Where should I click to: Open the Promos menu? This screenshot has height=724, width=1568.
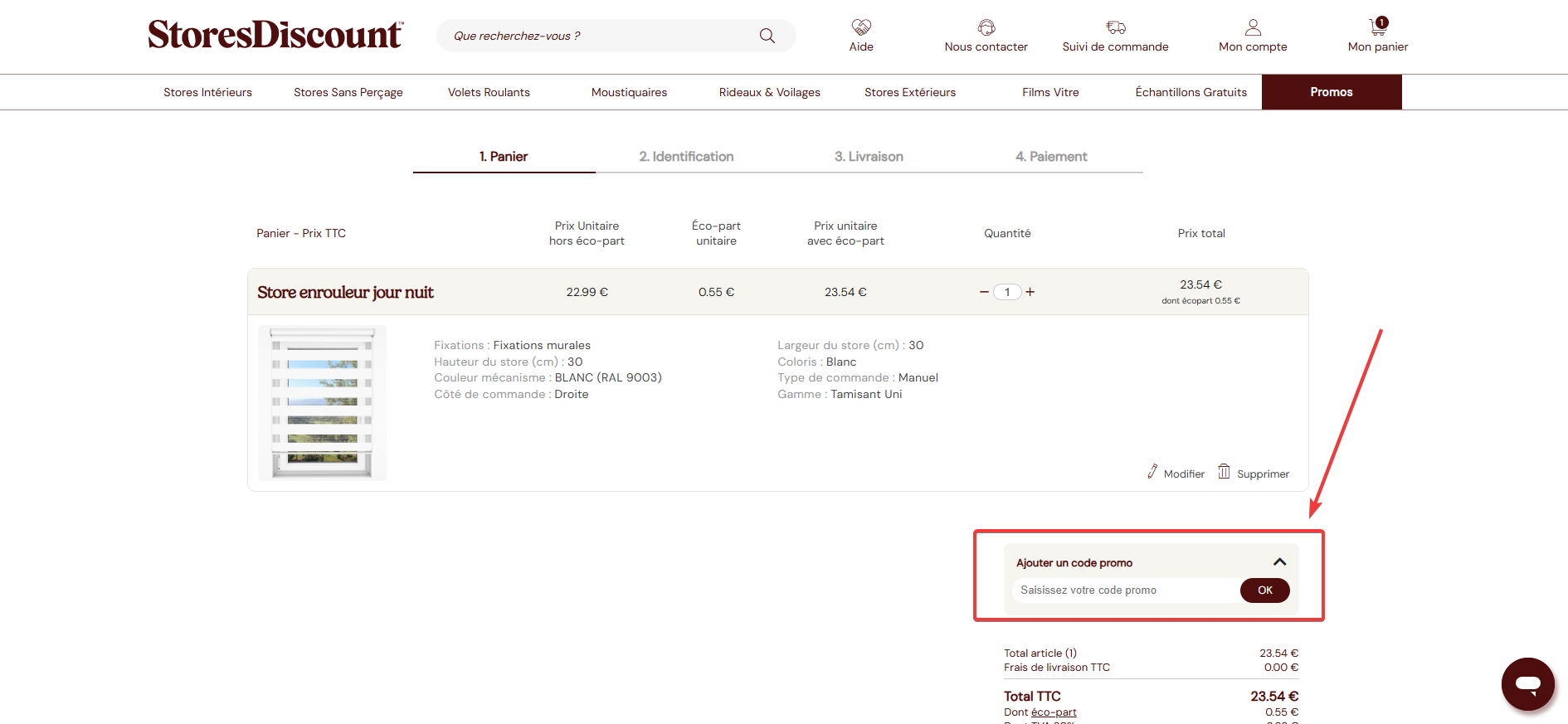point(1332,92)
